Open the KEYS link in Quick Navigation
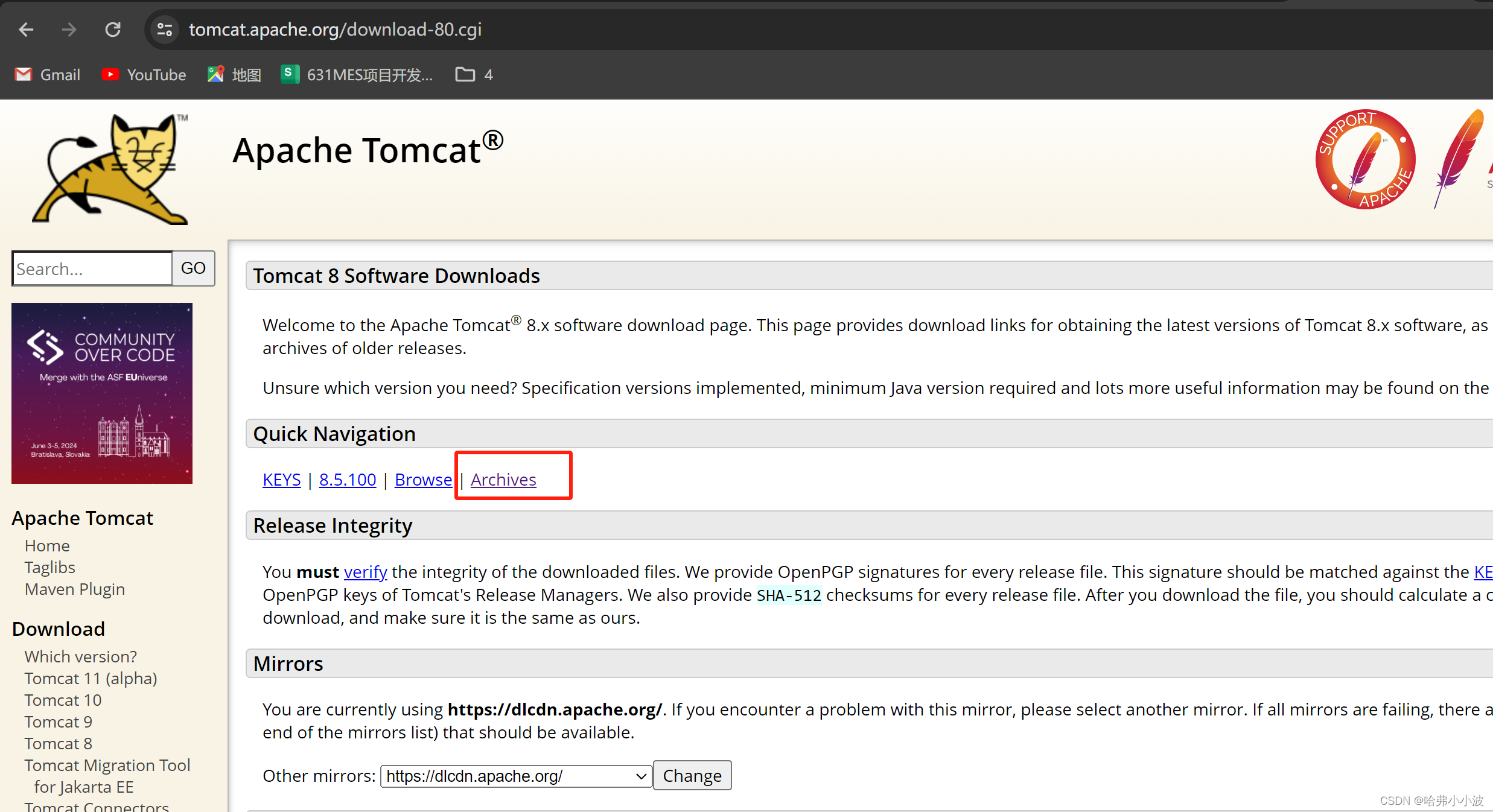This screenshot has width=1493, height=812. 281,479
